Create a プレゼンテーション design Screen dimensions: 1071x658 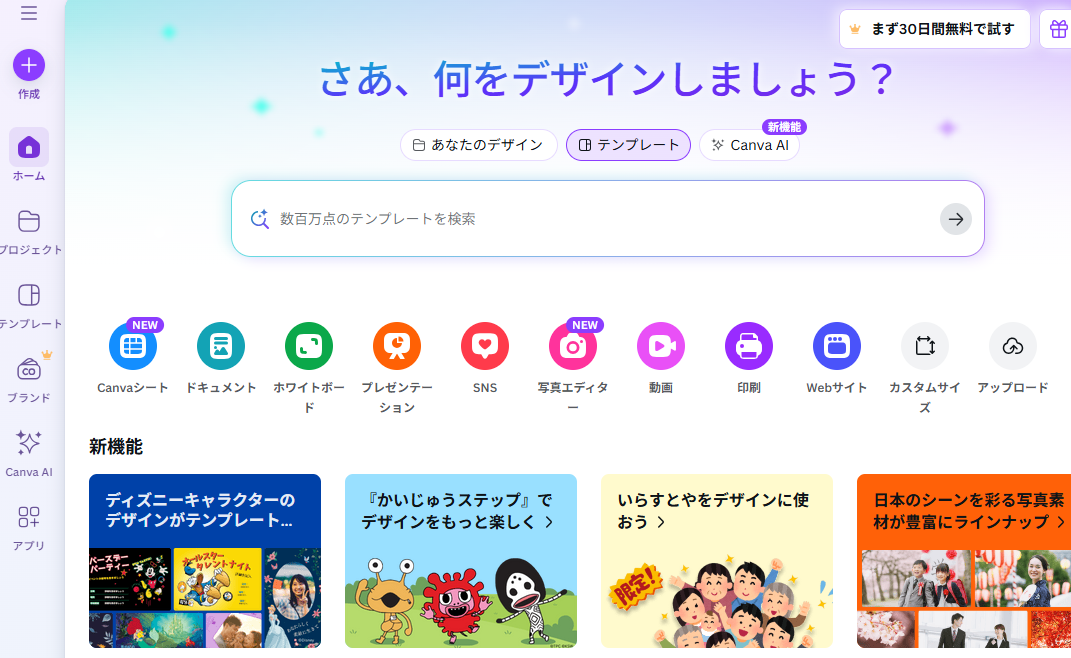pos(397,346)
